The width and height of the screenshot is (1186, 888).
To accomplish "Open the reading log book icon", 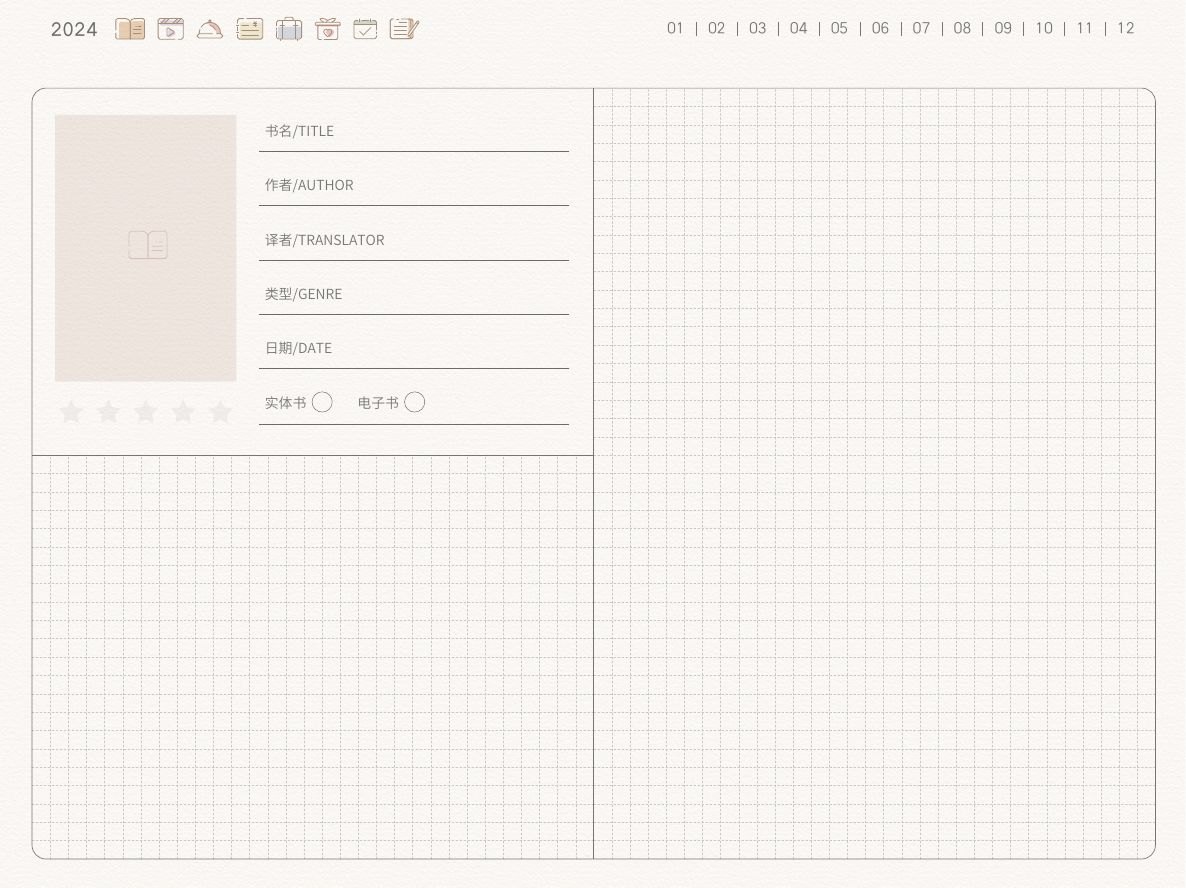I will point(130,29).
